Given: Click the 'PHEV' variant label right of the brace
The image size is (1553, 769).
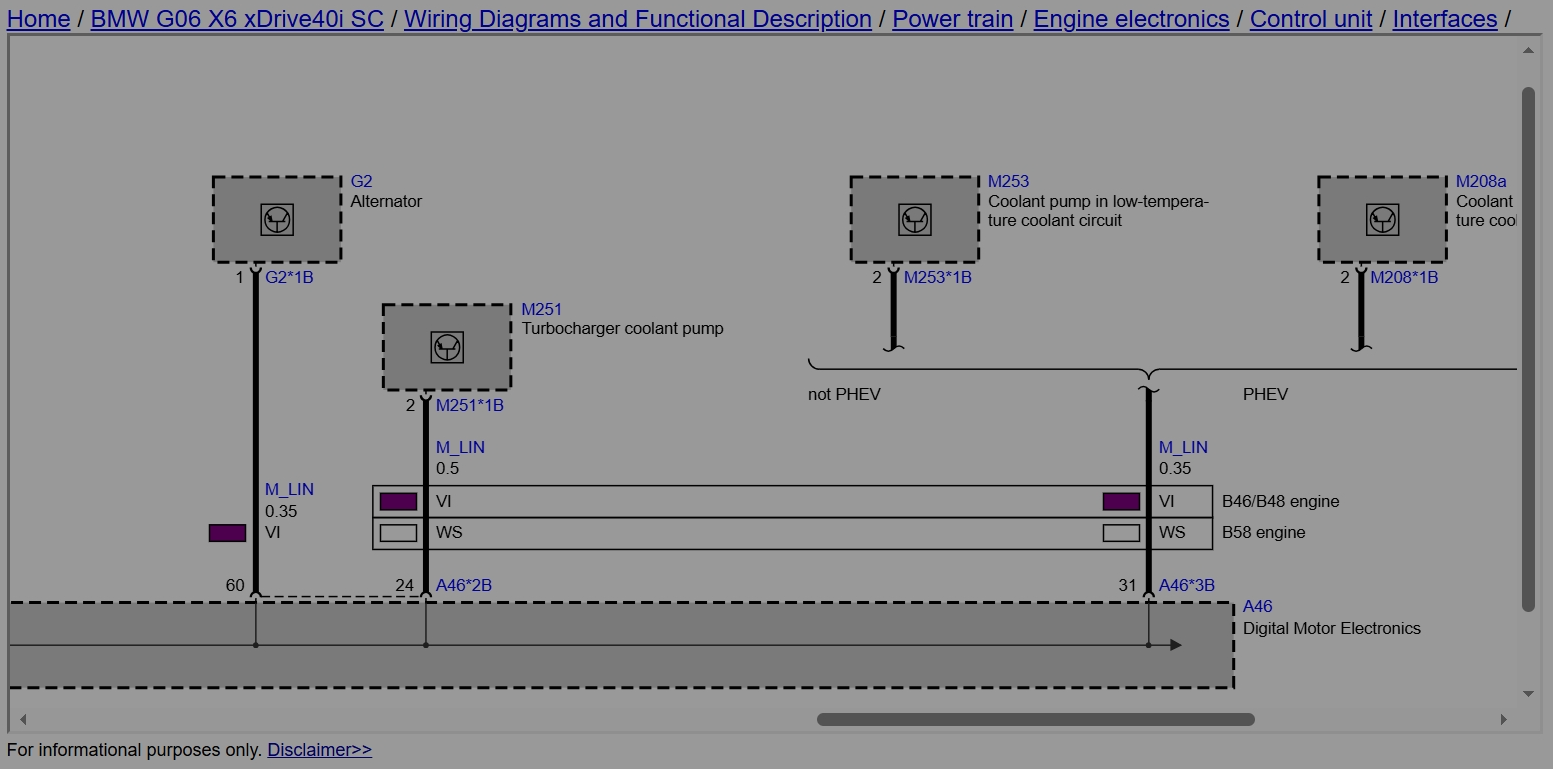Looking at the screenshot, I should tap(1265, 394).
